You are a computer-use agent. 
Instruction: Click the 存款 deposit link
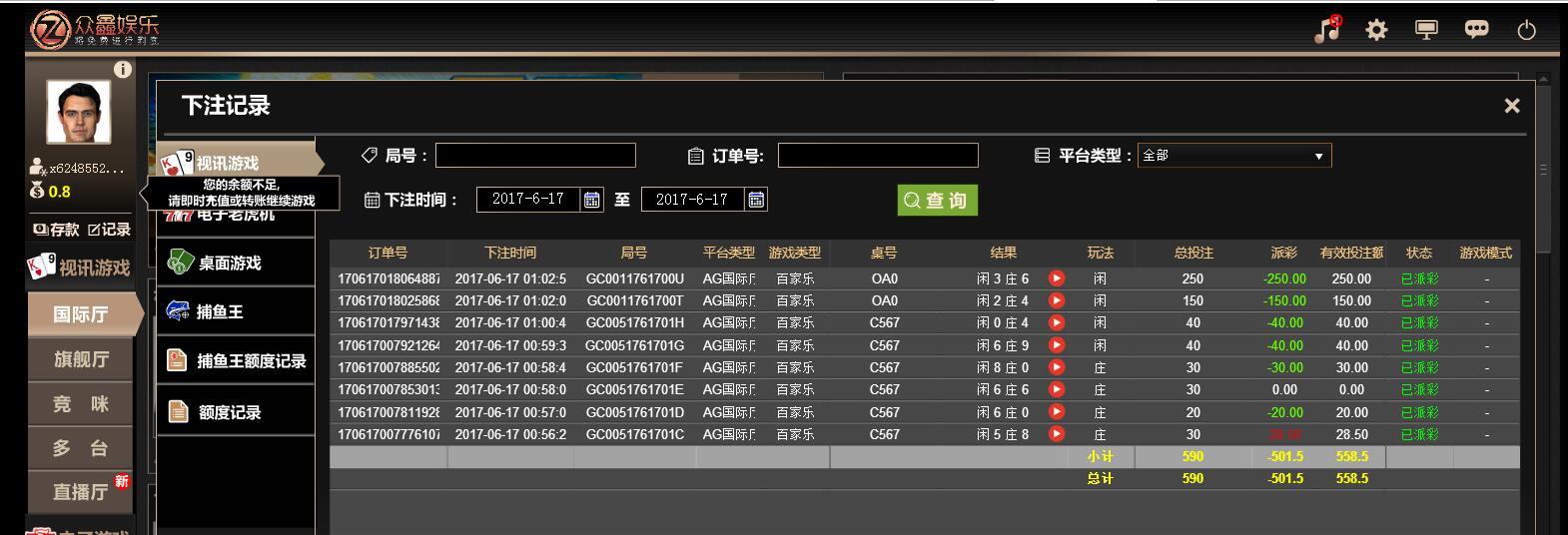pyautogui.click(x=57, y=230)
